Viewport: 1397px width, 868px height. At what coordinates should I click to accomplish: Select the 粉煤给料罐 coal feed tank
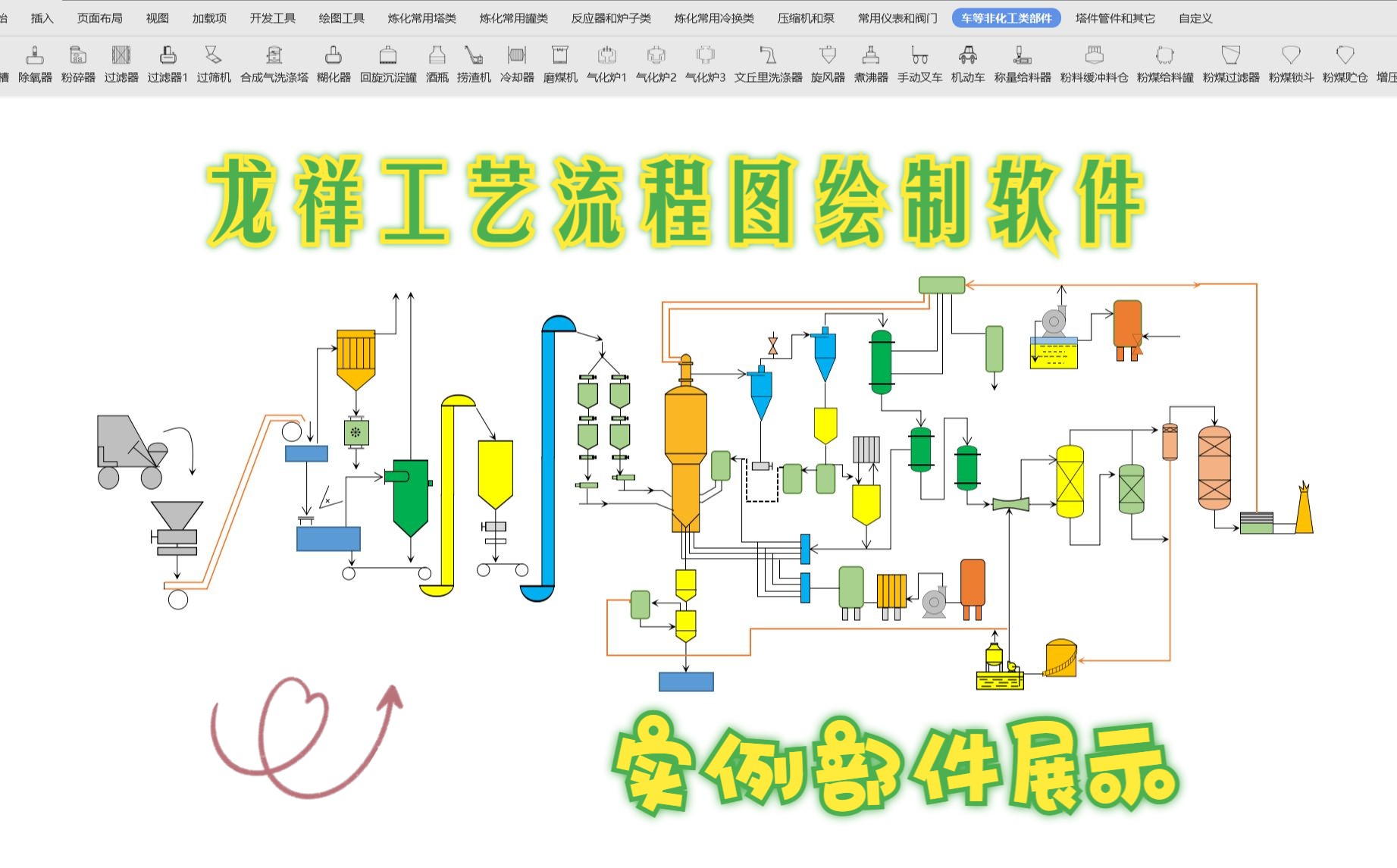[1165, 64]
